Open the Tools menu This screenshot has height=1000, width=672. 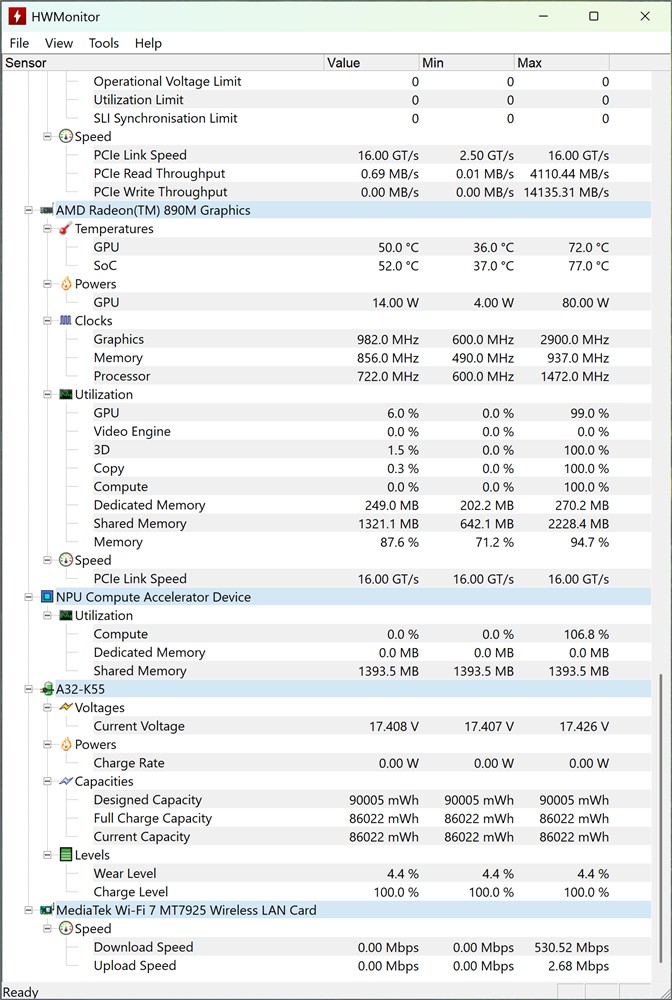[104, 43]
